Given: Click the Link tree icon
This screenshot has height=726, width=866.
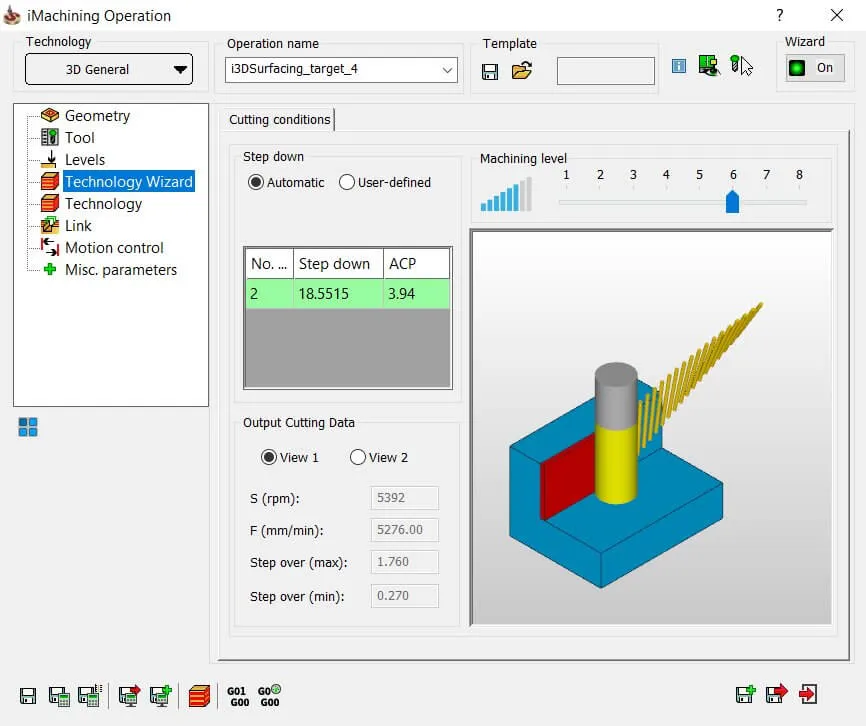Looking at the screenshot, I should tap(50, 225).
